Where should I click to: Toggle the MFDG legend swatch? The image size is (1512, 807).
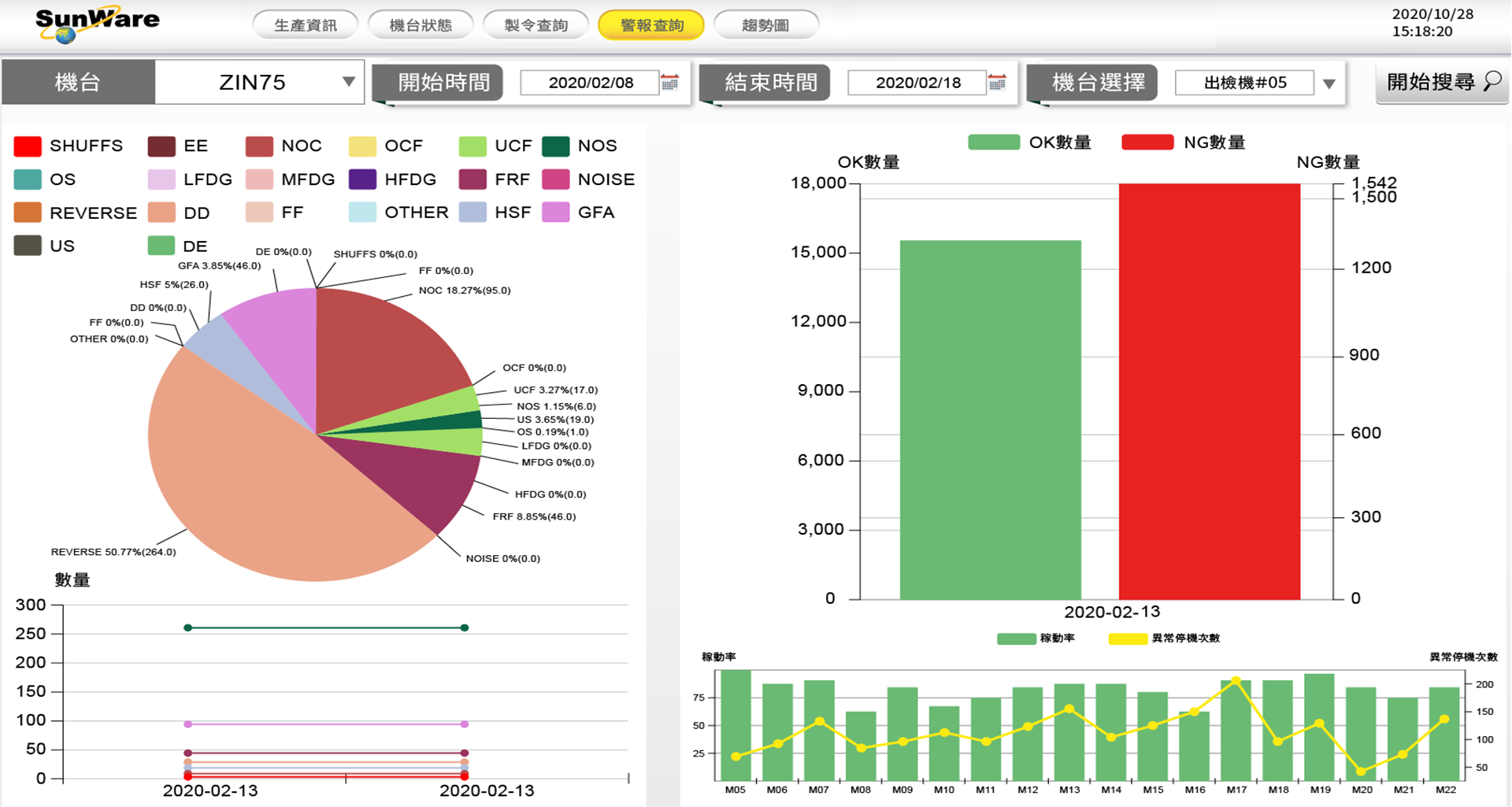(x=259, y=180)
